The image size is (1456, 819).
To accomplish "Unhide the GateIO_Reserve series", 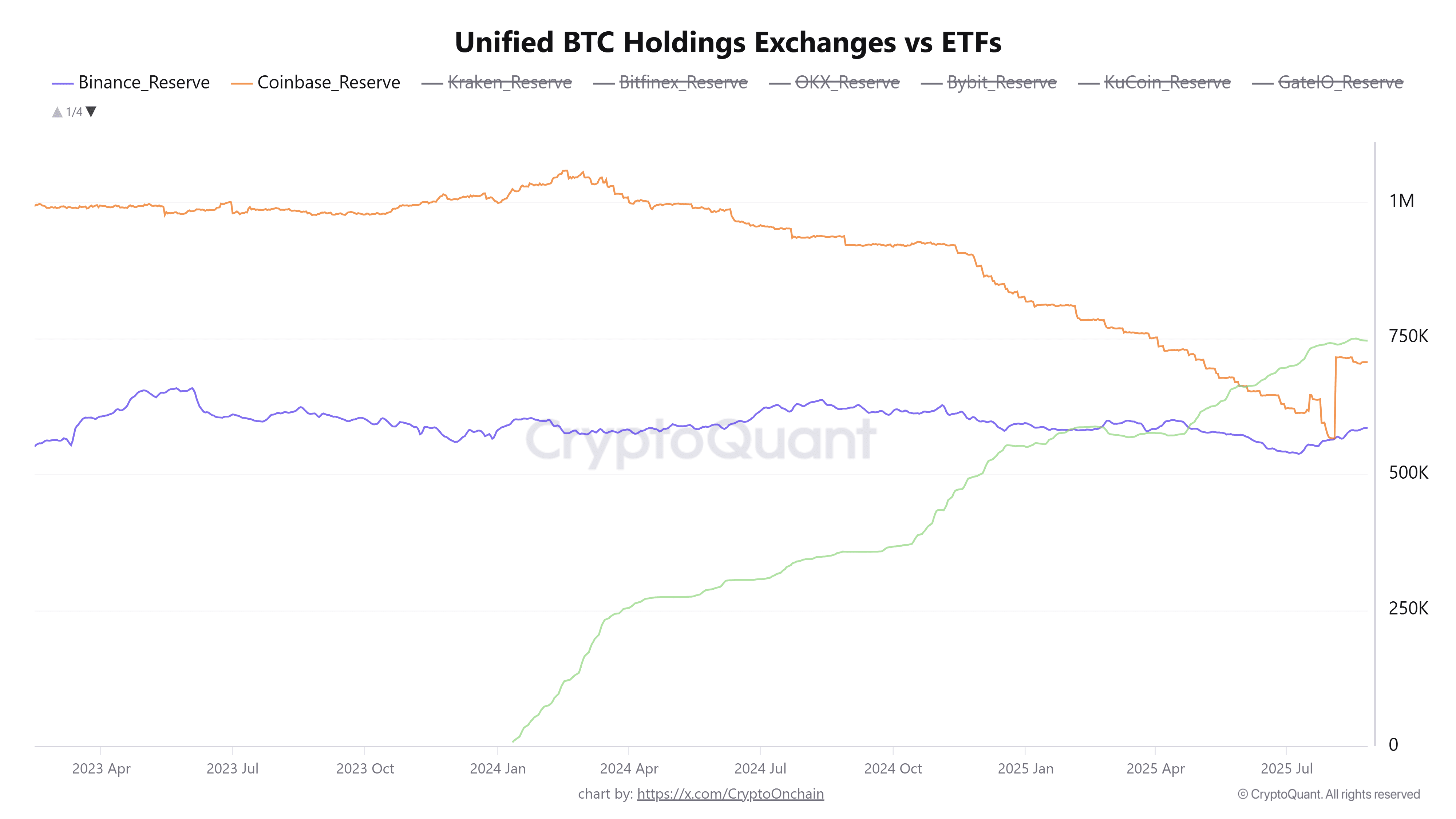I will tap(1340, 83).
